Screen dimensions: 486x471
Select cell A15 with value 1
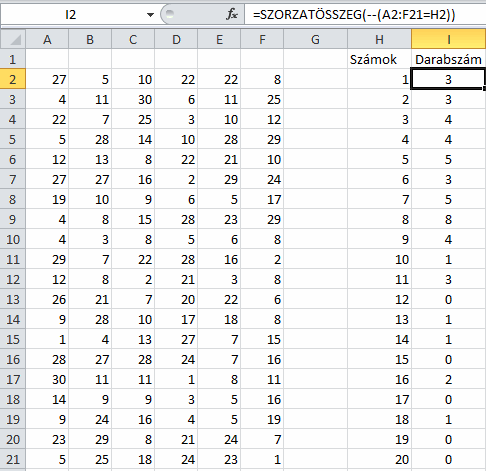(x=47, y=339)
